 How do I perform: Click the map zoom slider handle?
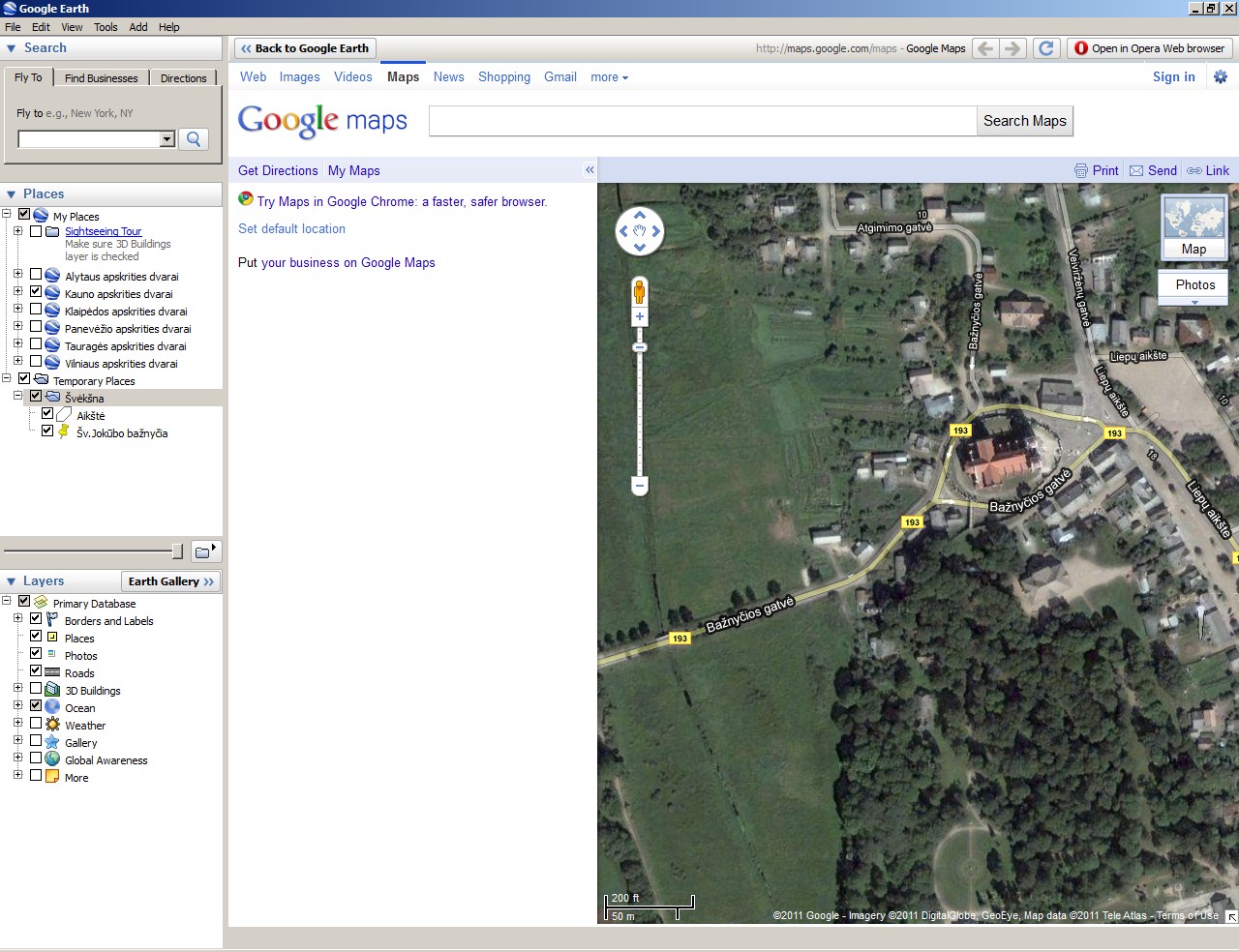tap(639, 347)
